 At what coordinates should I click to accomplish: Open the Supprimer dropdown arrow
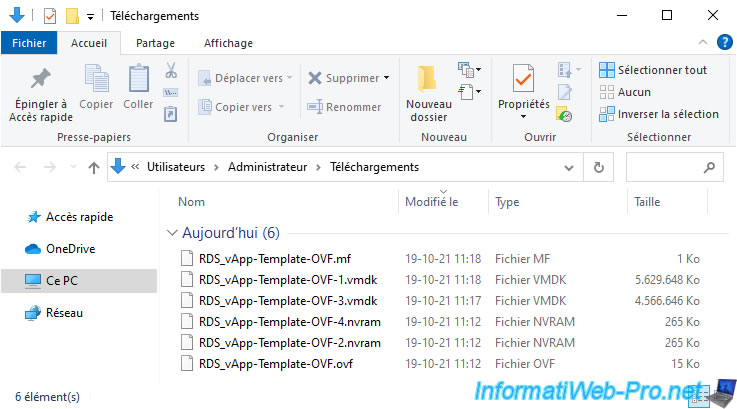pyautogui.click(x=386, y=78)
